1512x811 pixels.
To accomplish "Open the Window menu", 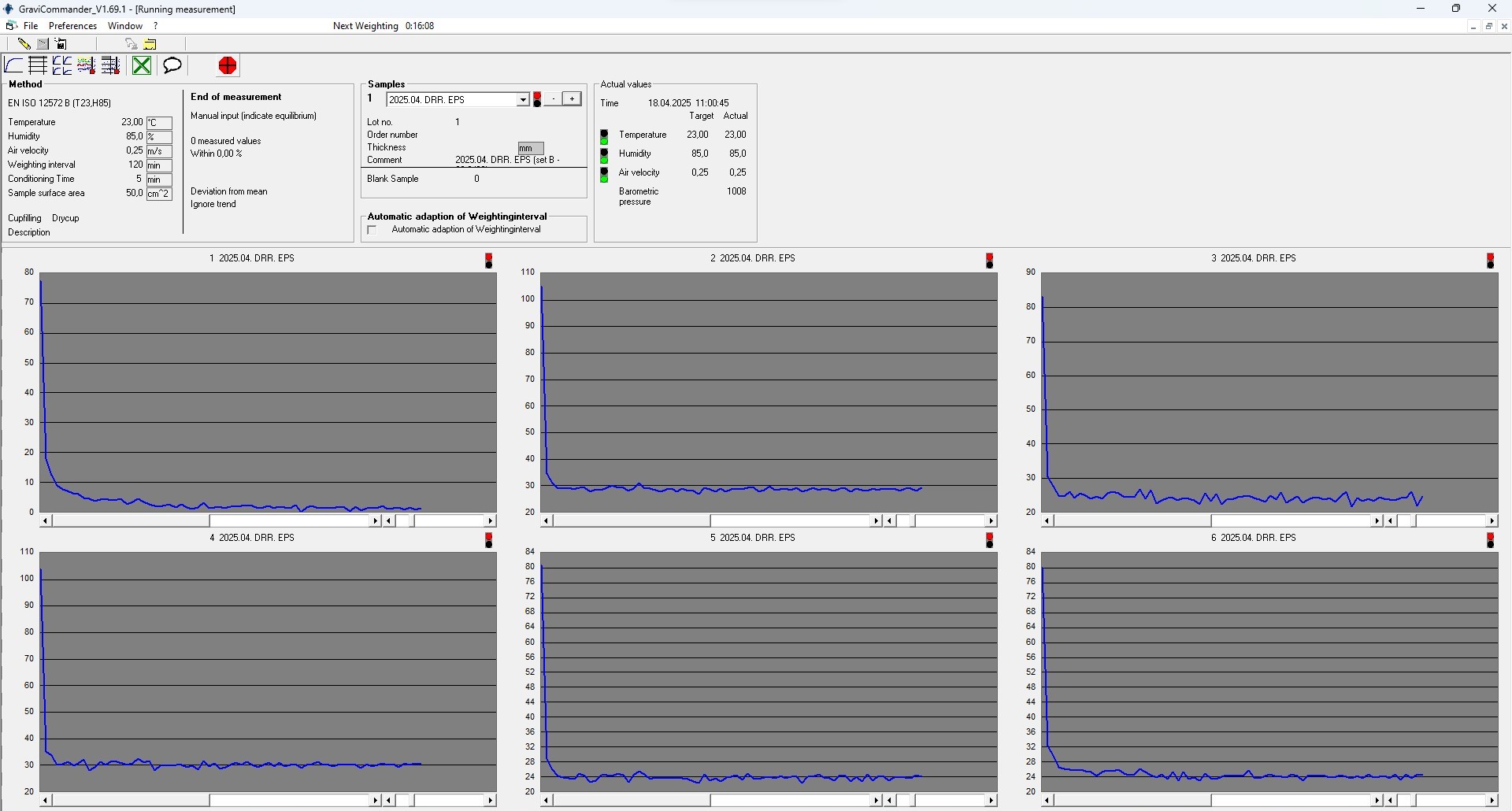I will (x=124, y=26).
